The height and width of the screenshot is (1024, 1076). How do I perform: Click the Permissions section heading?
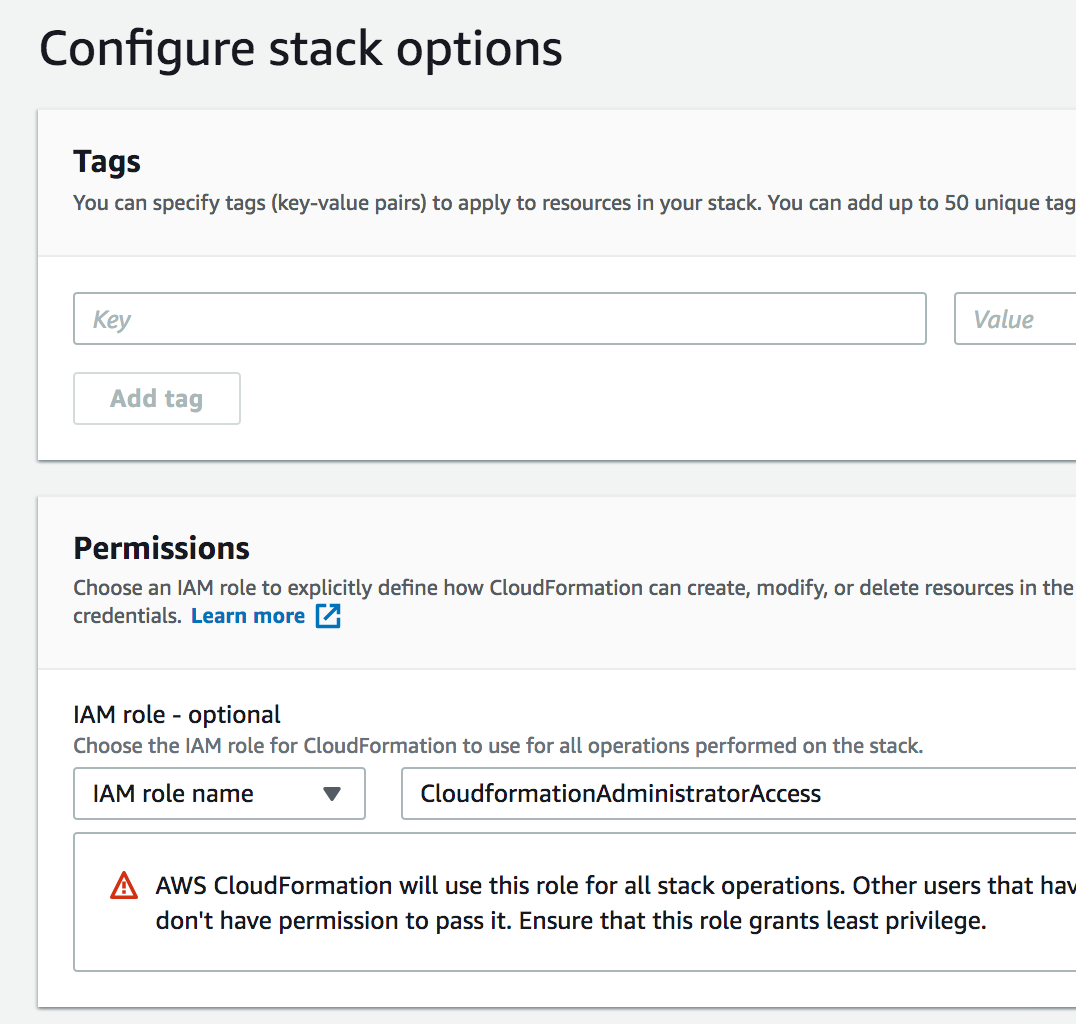(162, 548)
